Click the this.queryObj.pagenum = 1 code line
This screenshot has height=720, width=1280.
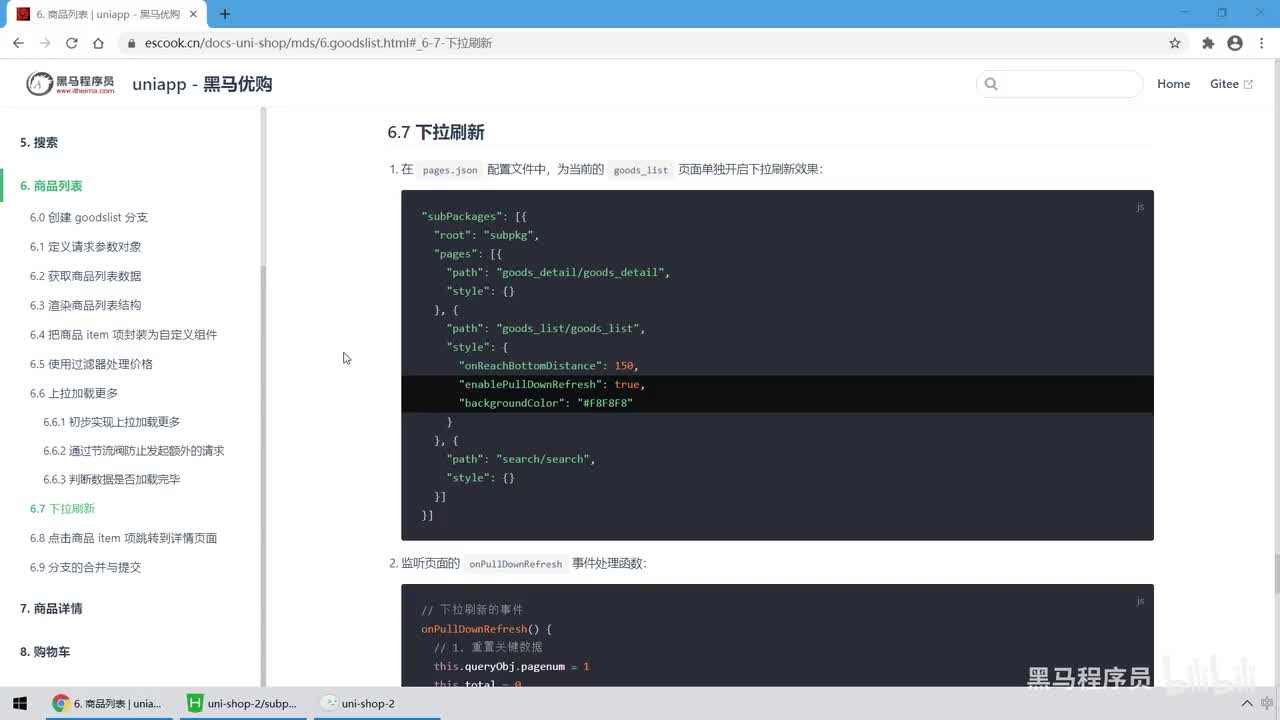(x=512, y=666)
